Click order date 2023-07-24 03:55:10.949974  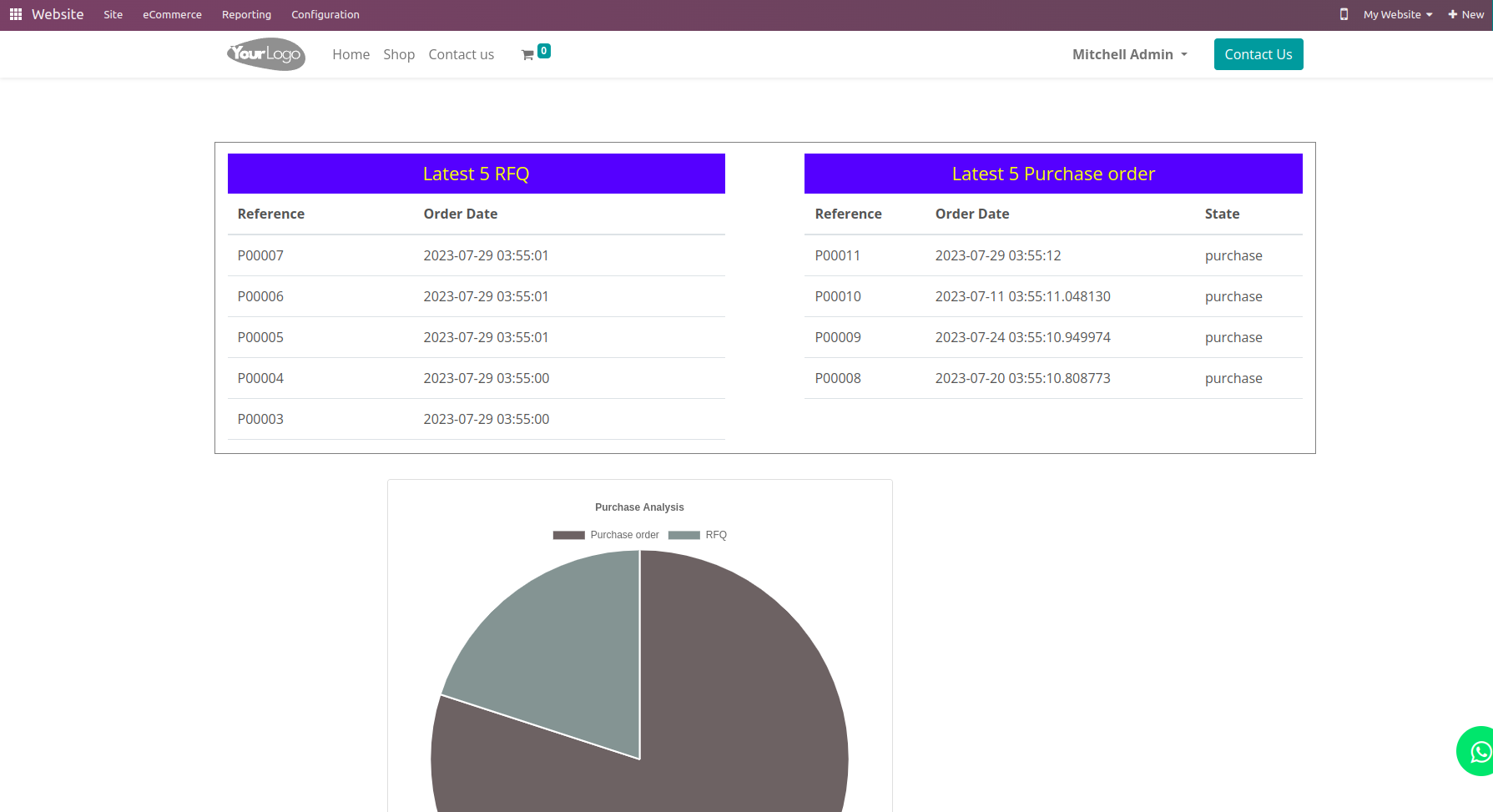tap(1023, 337)
